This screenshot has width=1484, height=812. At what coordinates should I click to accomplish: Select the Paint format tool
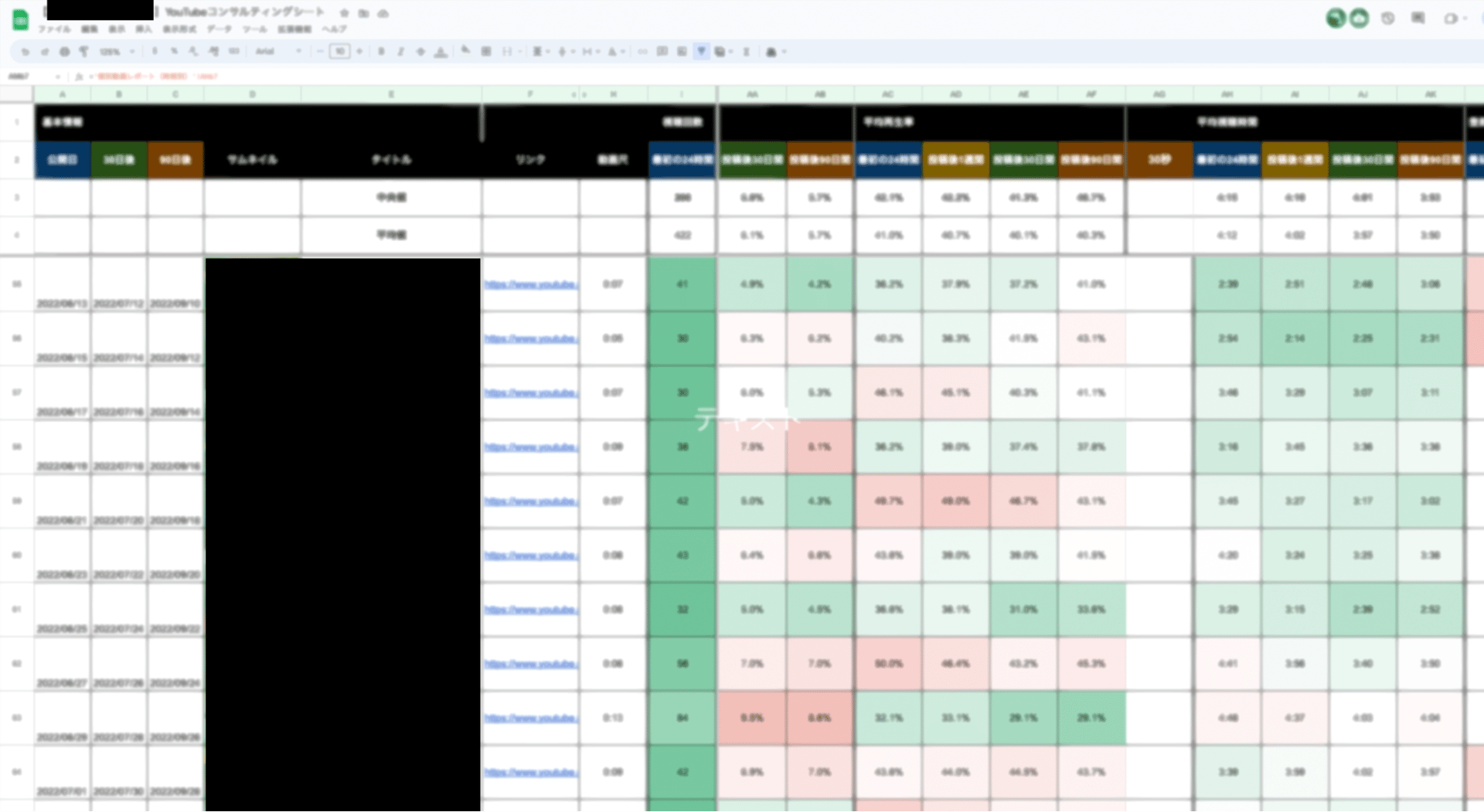(83, 52)
